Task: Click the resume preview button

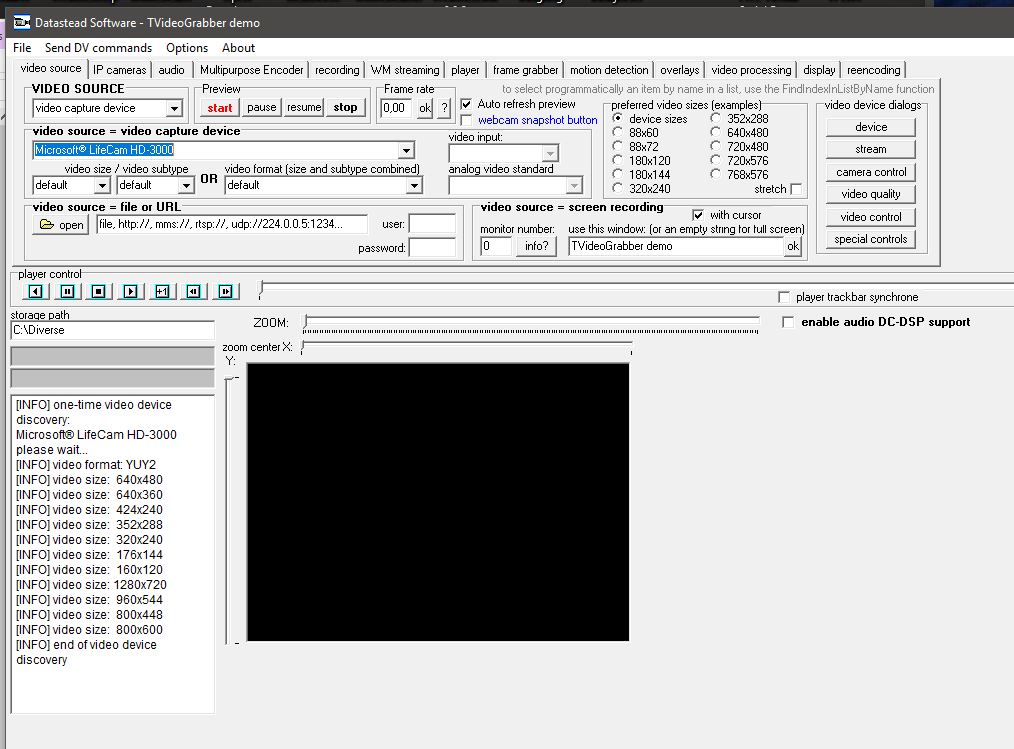Action: [304, 108]
